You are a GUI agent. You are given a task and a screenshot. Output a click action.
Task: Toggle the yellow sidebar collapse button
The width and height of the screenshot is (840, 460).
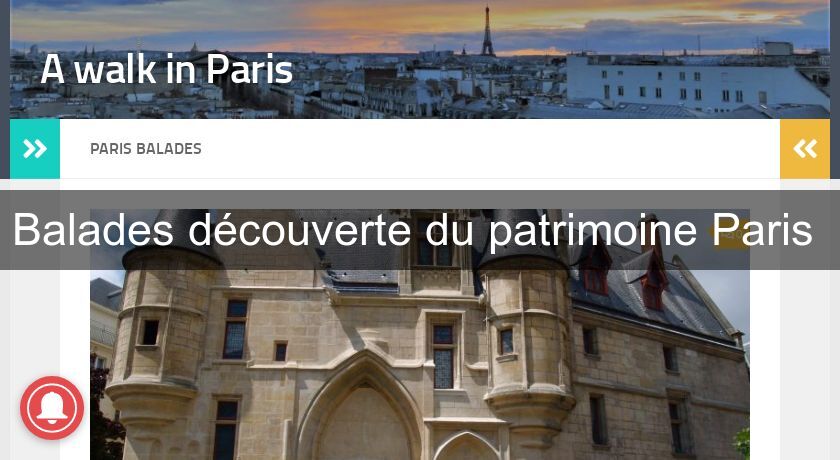pos(805,148)
